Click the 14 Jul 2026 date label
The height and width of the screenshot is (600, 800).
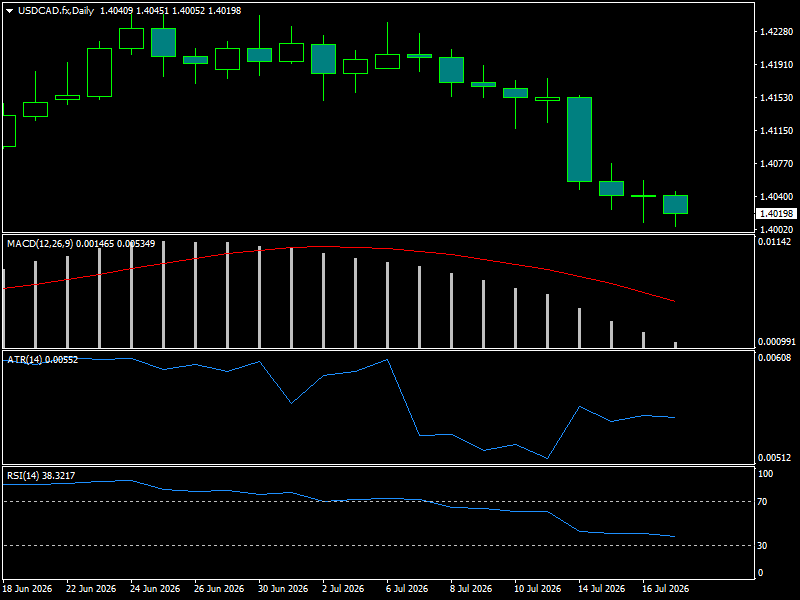pos(601,589)
